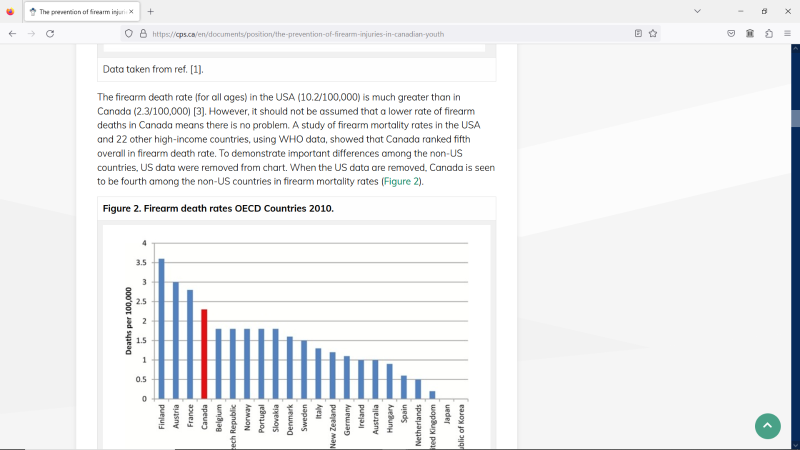Go back to the previous page

click(x=12, y=34)
